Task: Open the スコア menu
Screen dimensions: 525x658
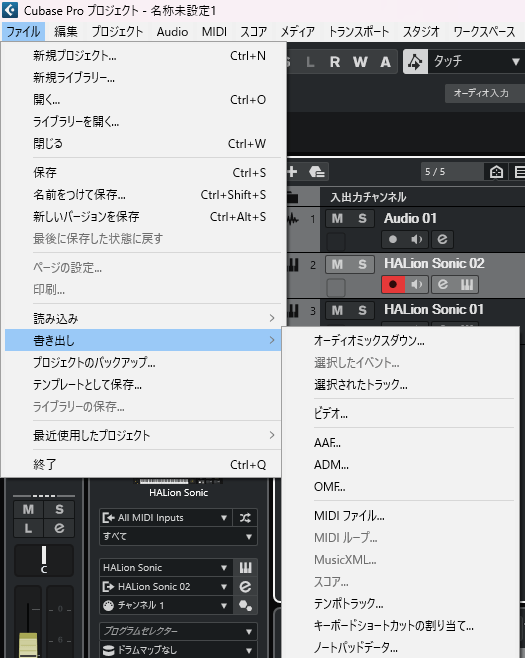Action: pos(253,31)
